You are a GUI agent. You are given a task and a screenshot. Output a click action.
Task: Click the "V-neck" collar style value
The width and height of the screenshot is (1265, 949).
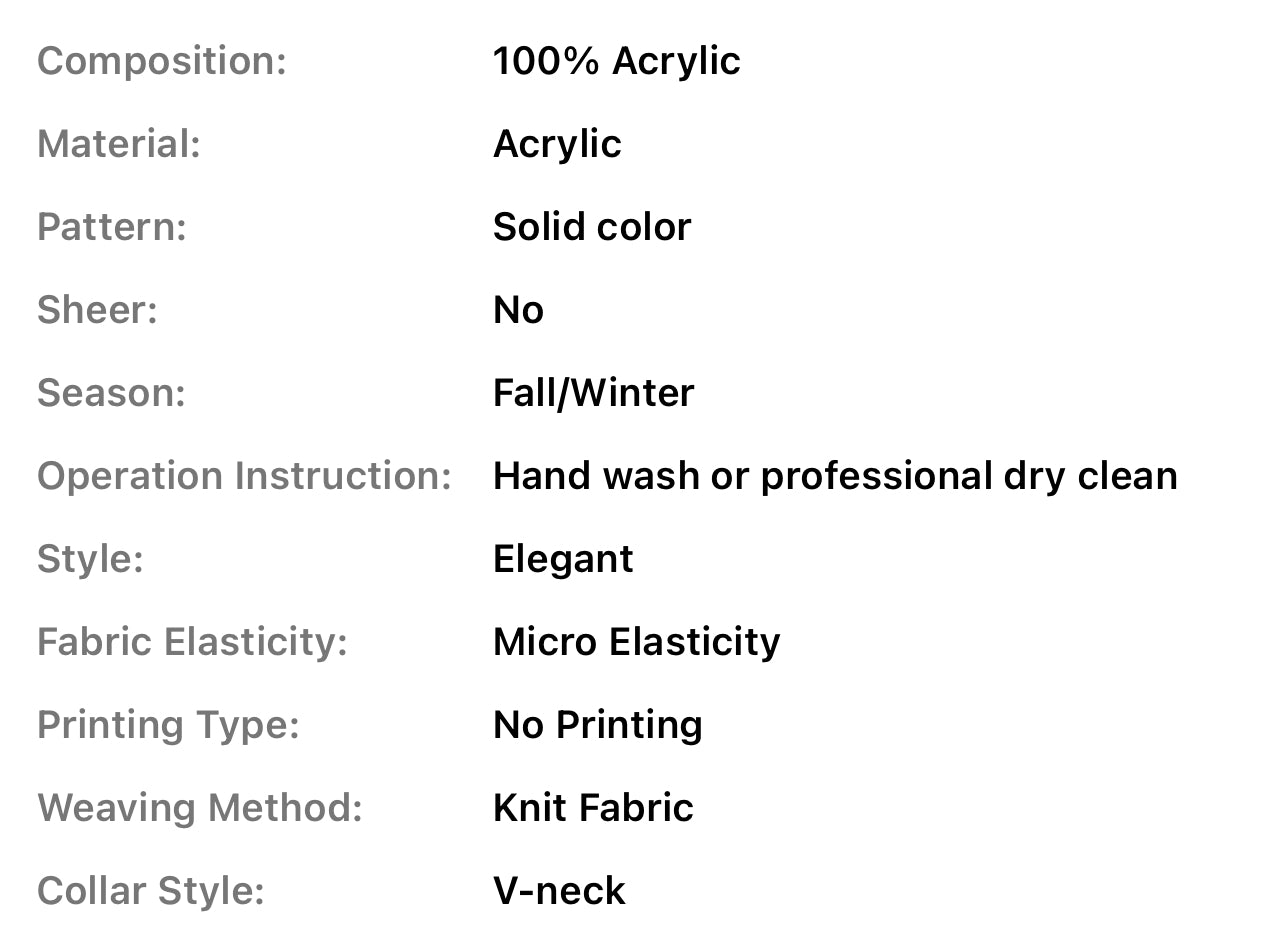coord(559,891)
